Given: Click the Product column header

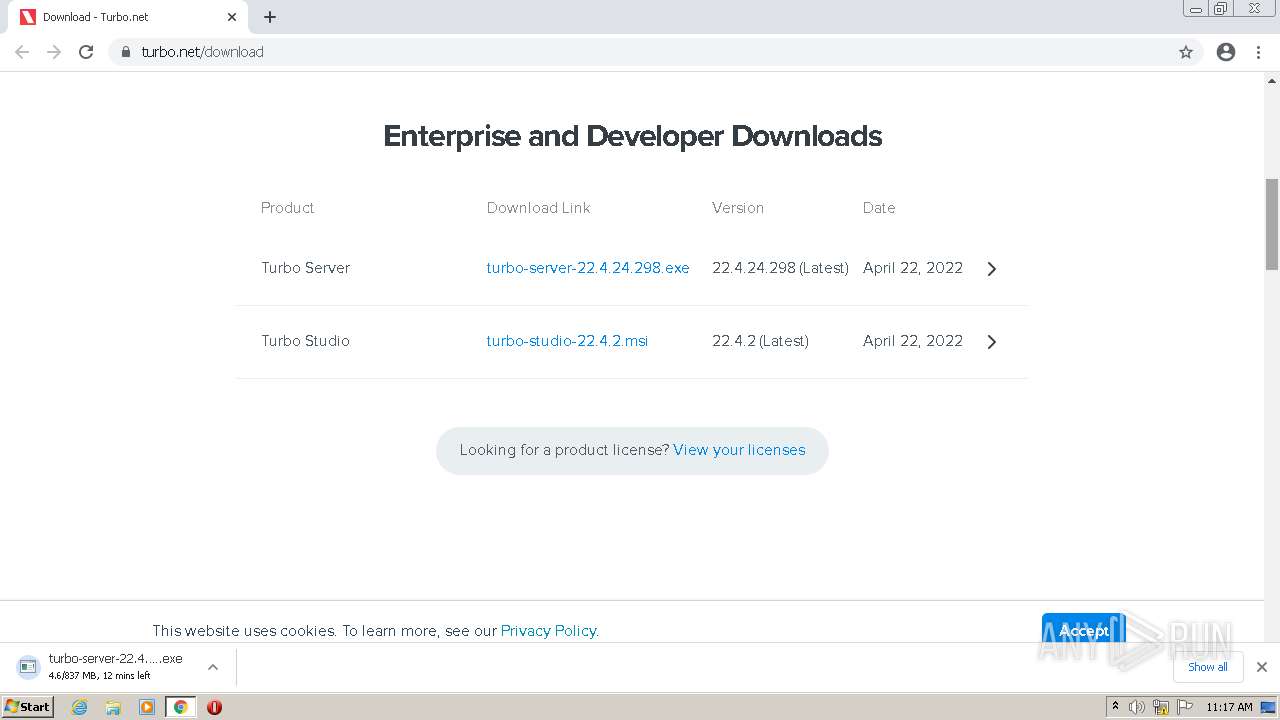Looking at the screenshot, I should (x=288, y=208).
